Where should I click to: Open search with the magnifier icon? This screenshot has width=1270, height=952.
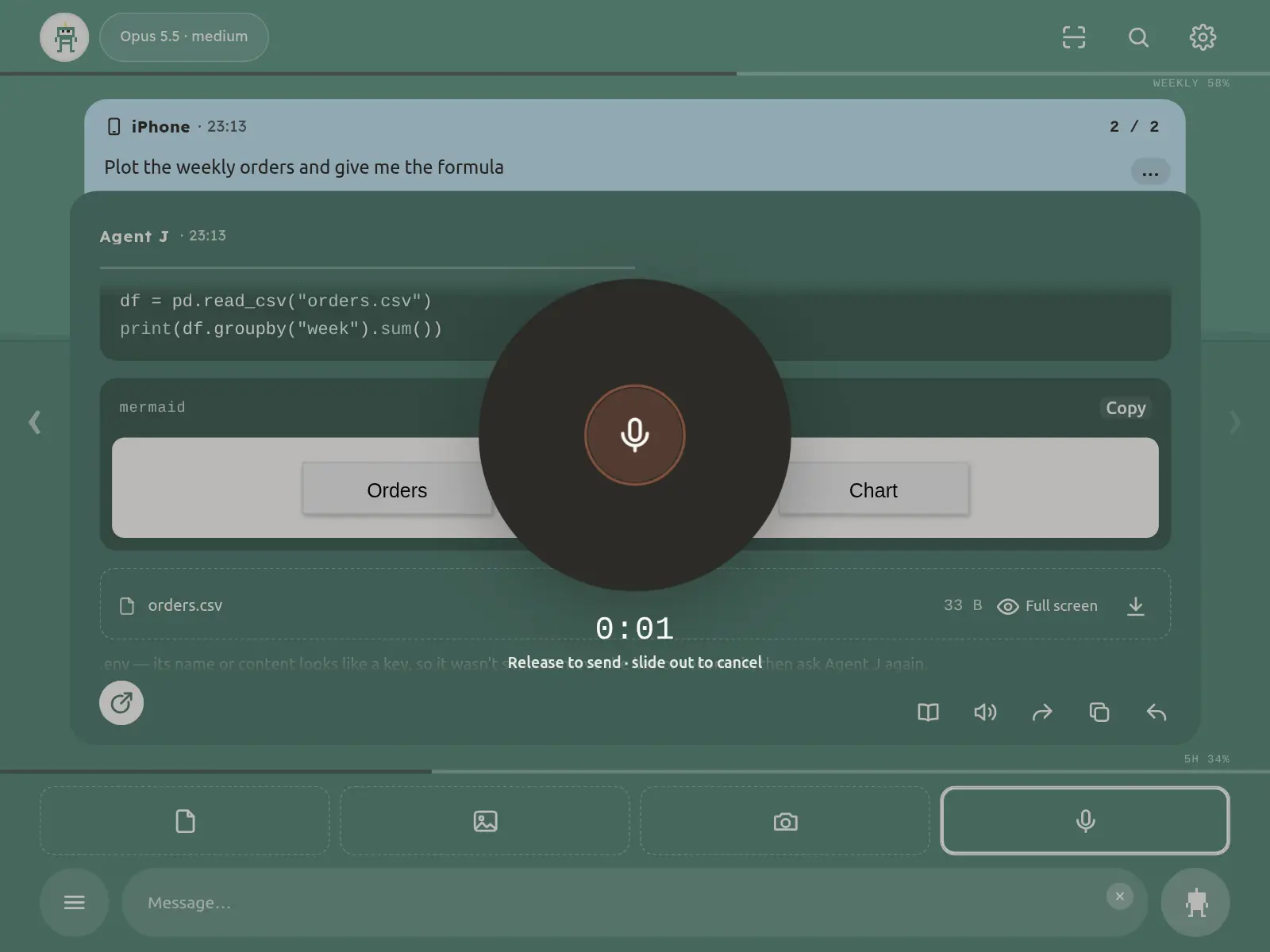coord(1138,37)
